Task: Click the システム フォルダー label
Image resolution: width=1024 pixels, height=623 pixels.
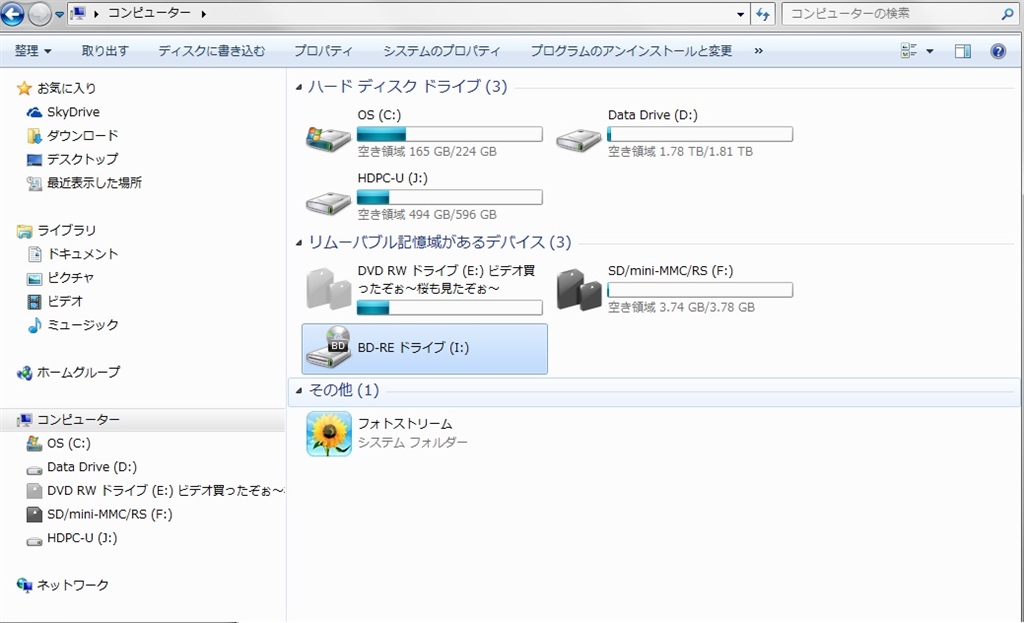Action: coord(412,443)
